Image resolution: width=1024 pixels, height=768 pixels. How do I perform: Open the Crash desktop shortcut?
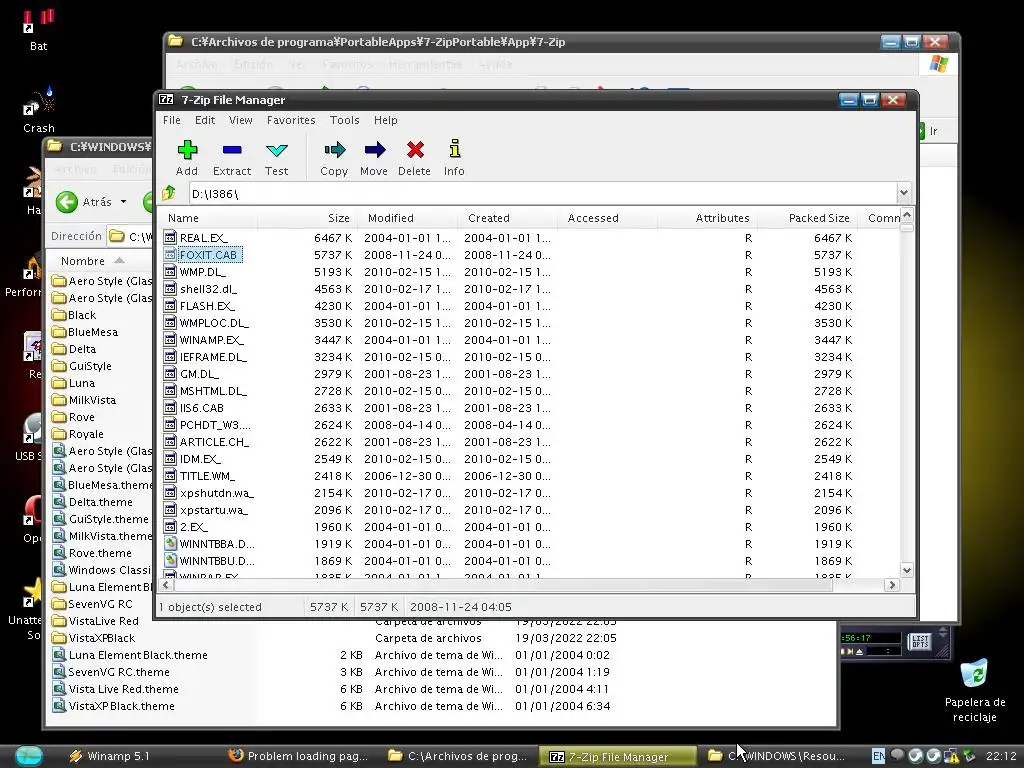[39, 111]
